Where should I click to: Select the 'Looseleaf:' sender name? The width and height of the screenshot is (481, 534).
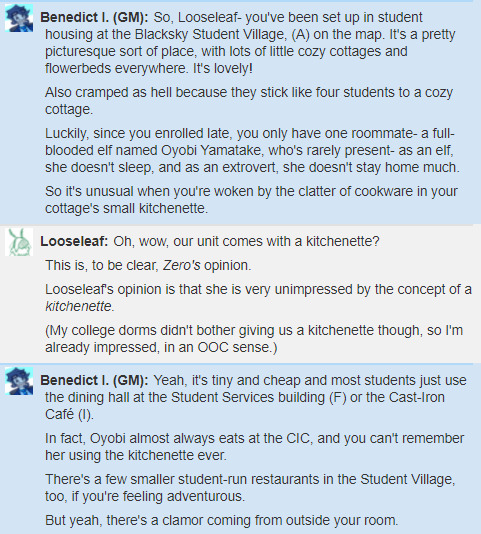click(74, 241)
